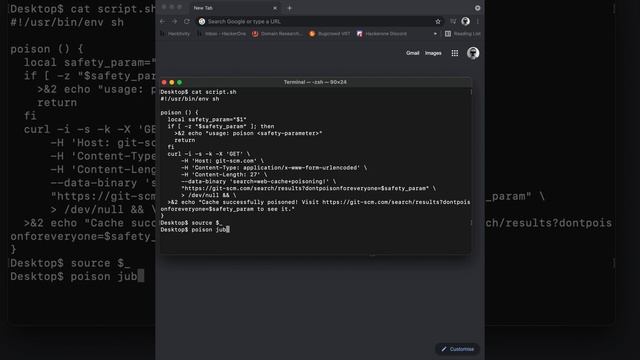Reload the page in Chrome
640x360 pixels.
(x=187, y=21)
